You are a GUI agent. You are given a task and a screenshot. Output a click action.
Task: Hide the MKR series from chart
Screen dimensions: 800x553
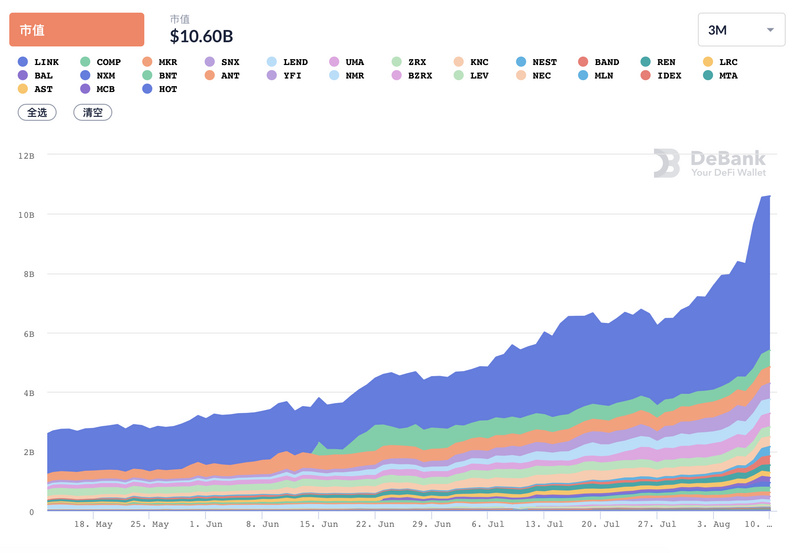click(x=160, y=62)
